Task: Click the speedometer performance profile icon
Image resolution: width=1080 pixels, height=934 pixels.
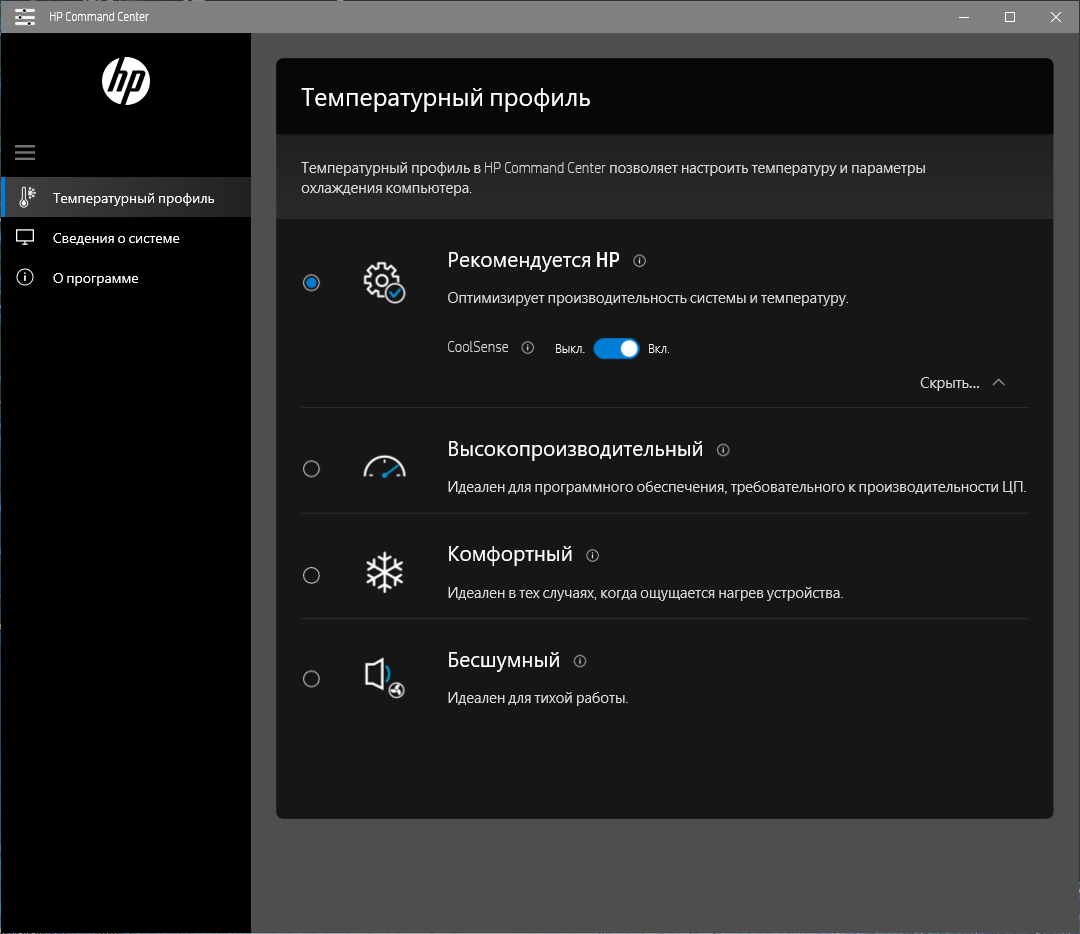Action: (x=384, y=467)
